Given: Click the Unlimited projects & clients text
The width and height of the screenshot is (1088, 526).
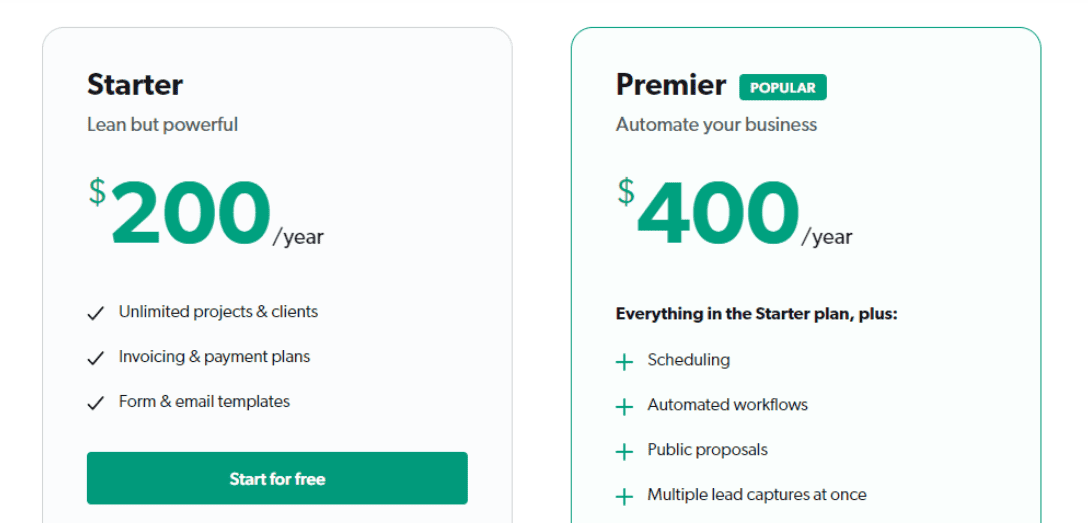Looking at the screenshot, I should coord(218,312).
